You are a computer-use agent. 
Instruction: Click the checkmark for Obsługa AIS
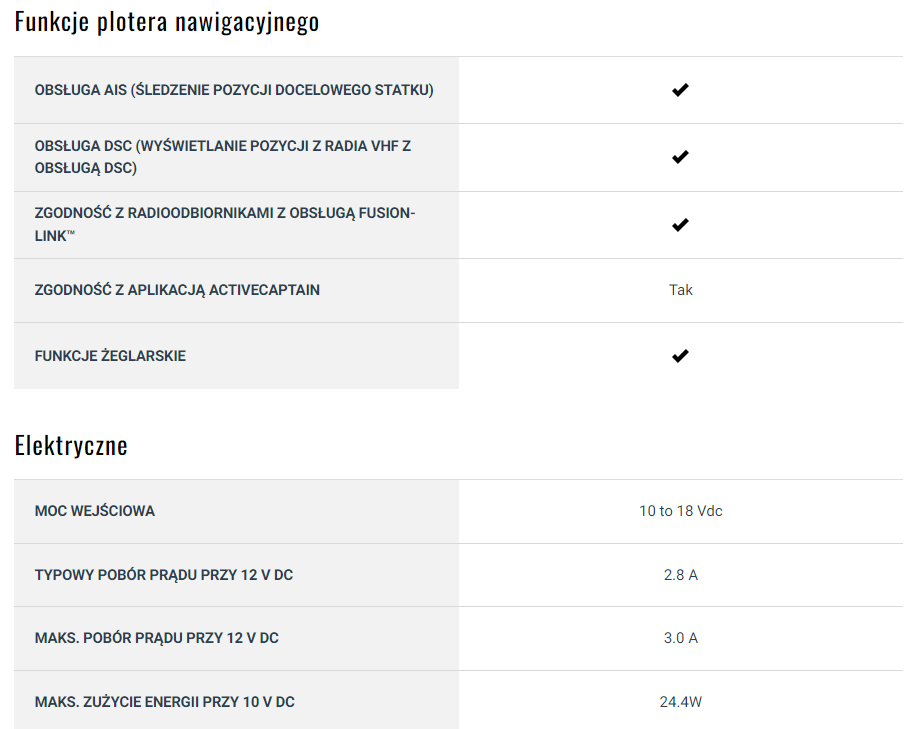(680, 90)
